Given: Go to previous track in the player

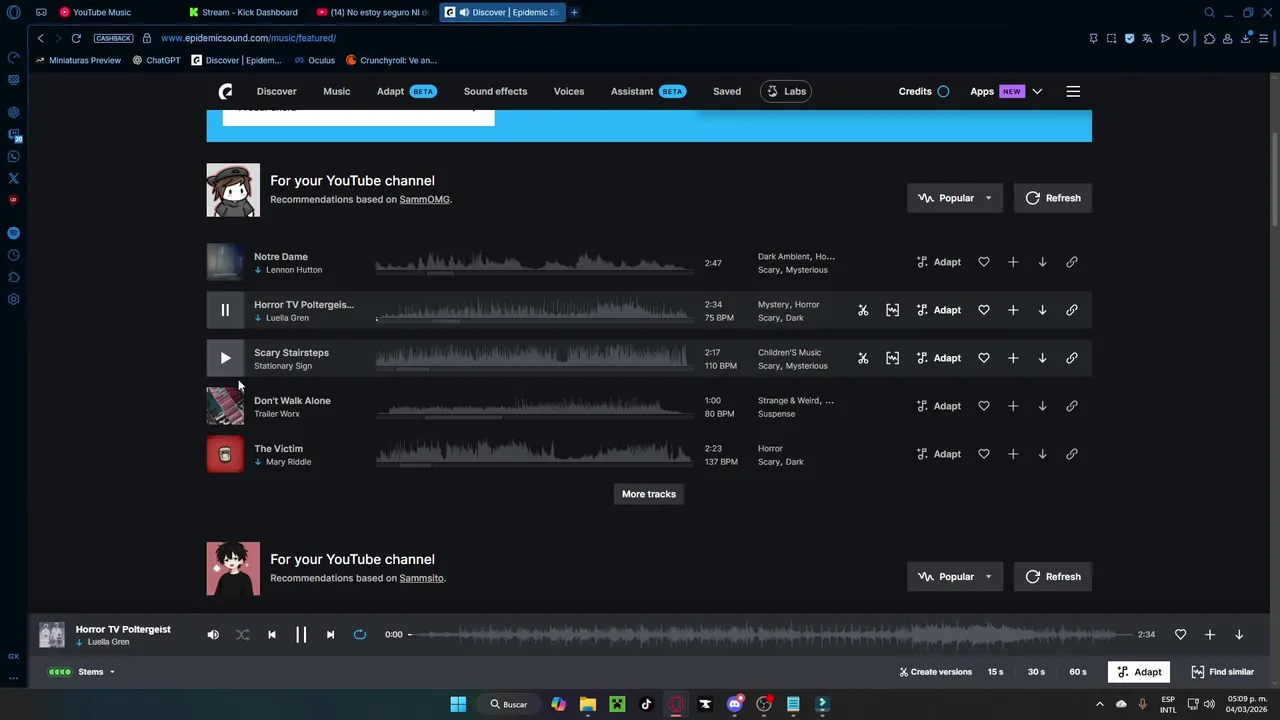Looking at the screenshot, I should [x=272, y=634].
